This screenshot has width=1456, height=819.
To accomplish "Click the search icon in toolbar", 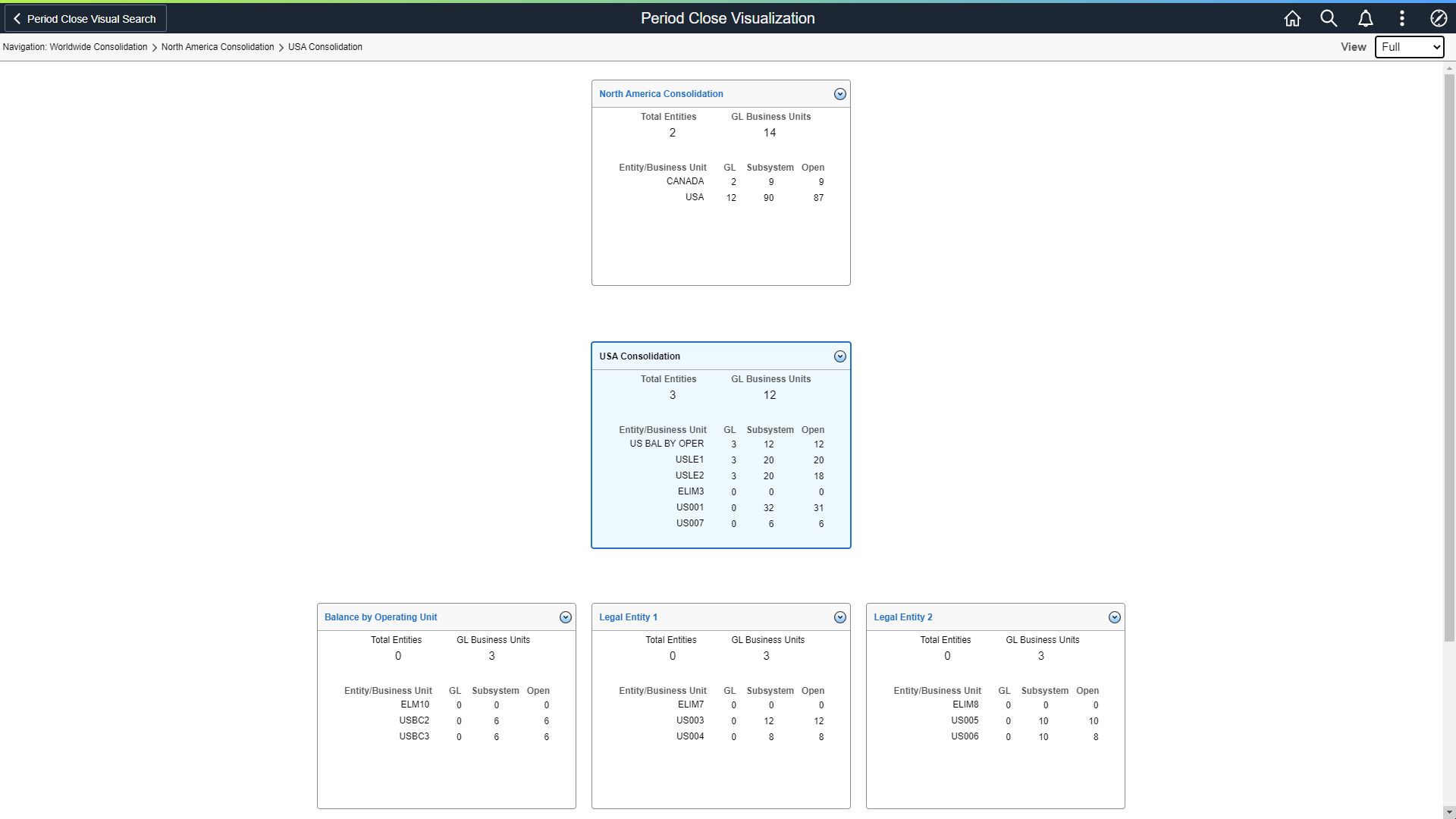I will [x=1329, y=18].
